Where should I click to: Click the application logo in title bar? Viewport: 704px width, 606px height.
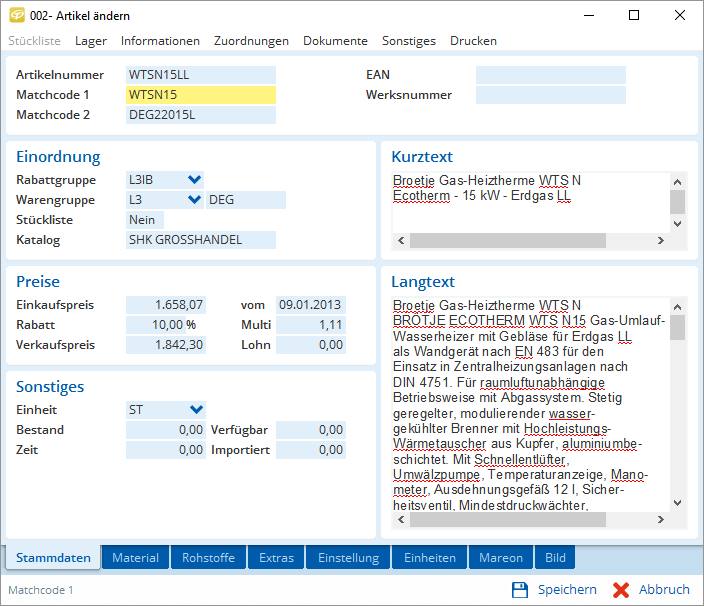coord(17,16)
